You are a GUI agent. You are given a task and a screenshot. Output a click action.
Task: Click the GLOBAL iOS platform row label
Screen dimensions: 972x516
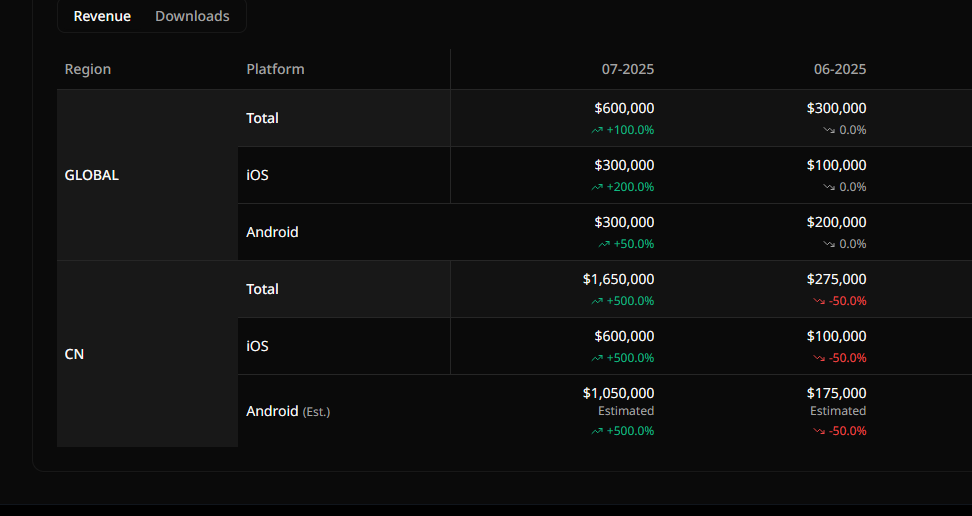tap(257, 175)
